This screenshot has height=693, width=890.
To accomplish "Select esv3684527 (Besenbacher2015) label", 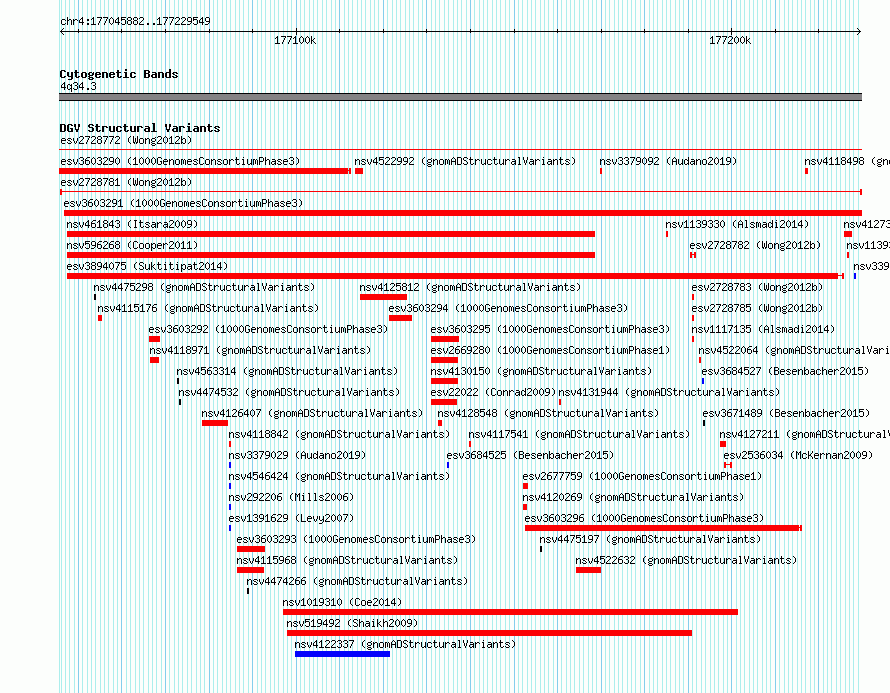I will coord(786,371).
